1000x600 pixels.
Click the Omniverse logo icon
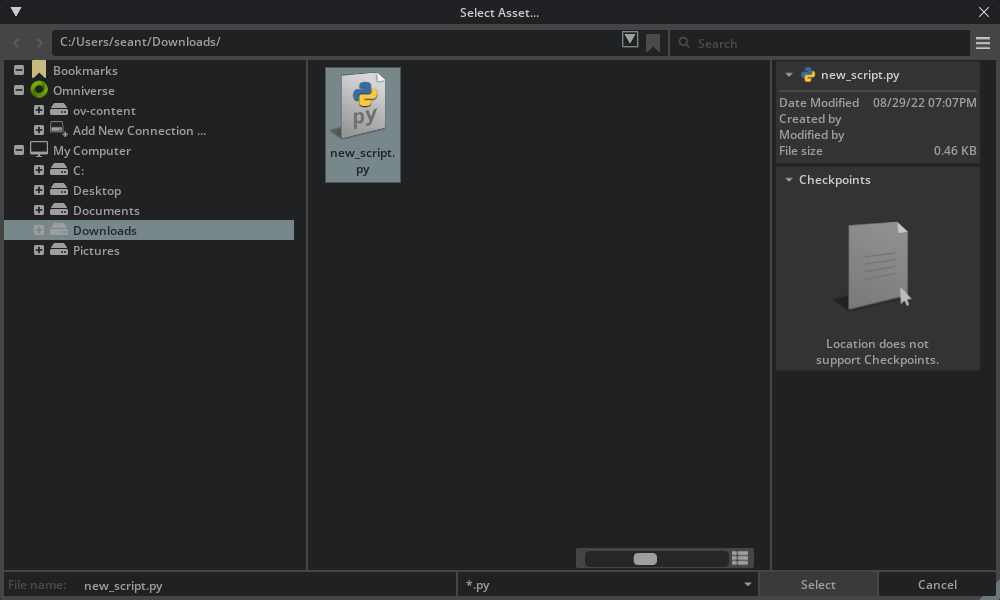(39, 90)
